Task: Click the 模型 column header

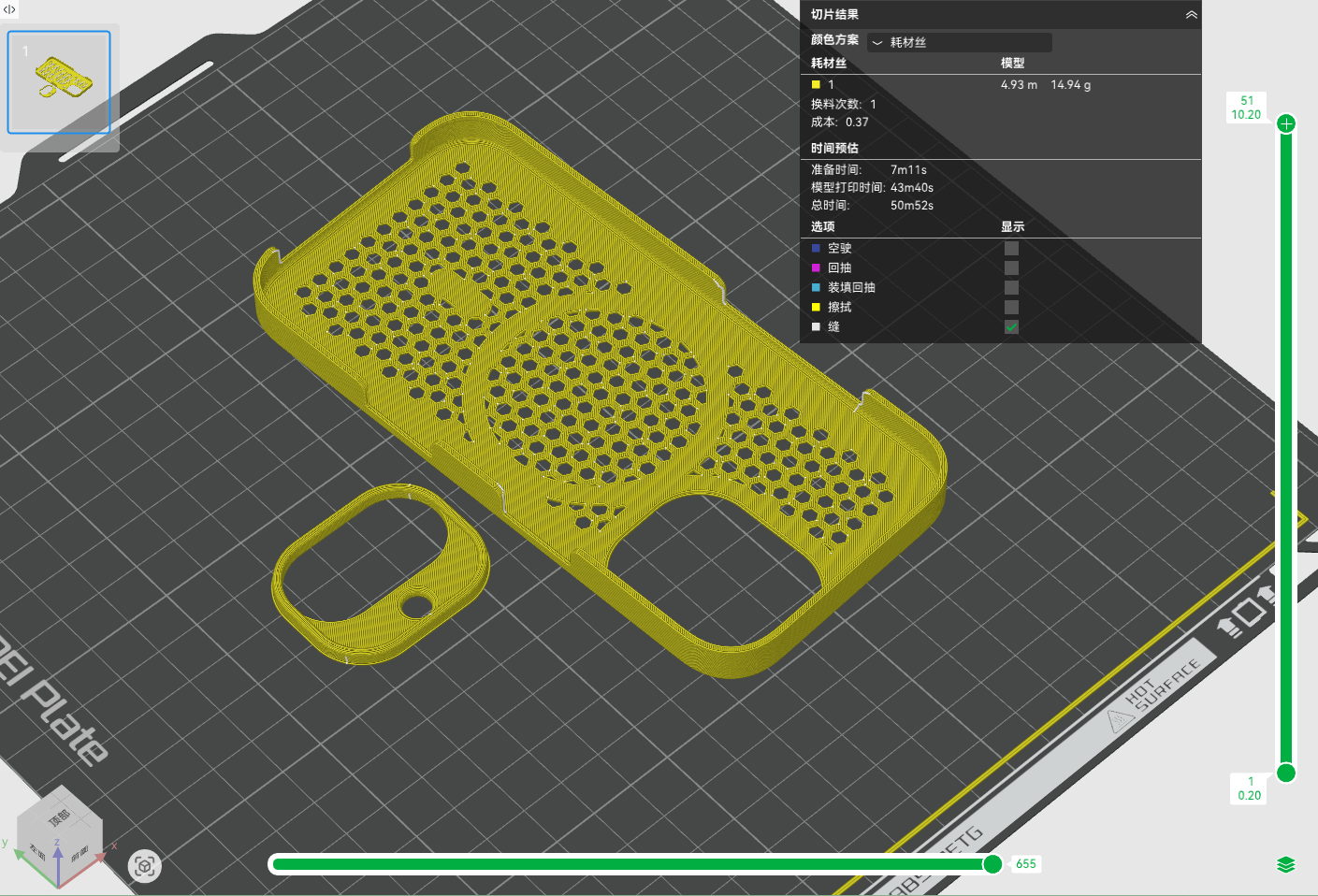Action: [1012, 64]
